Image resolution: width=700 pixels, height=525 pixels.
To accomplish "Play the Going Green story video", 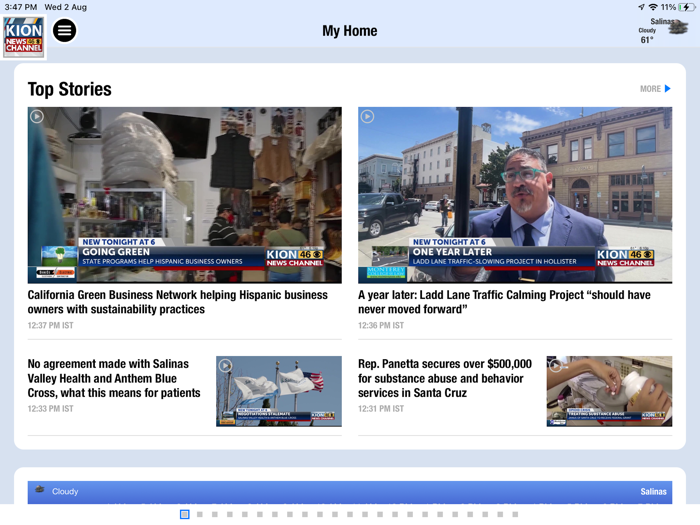I will pyautogui.click(x=37, y=117).
